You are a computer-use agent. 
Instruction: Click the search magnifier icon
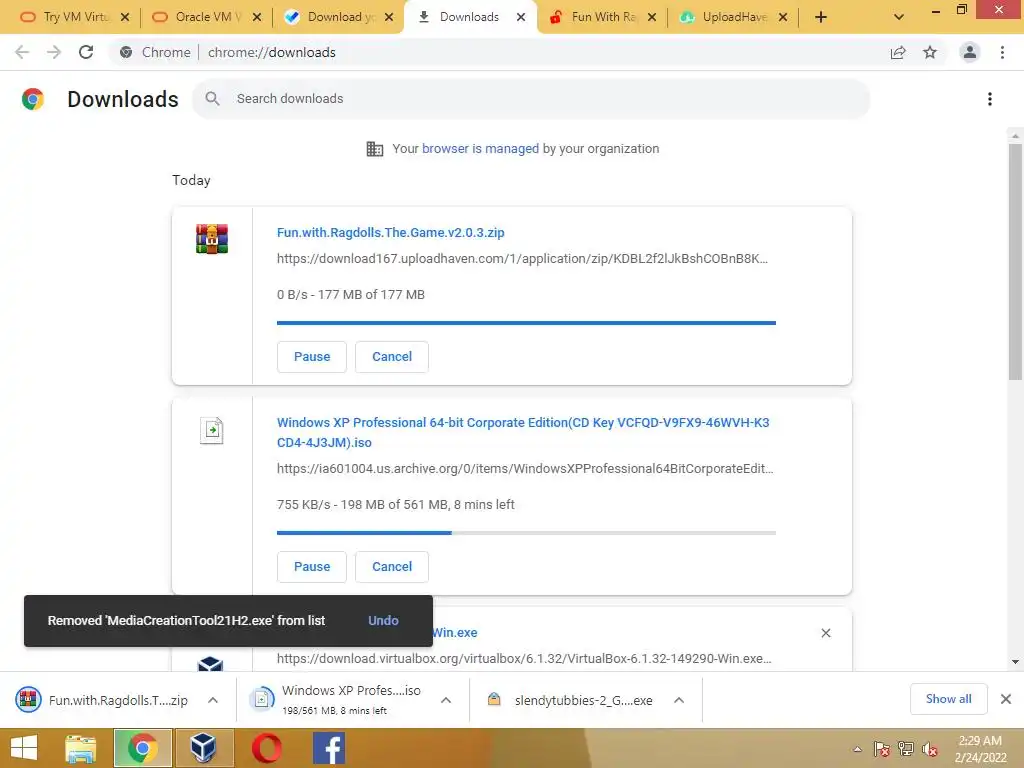coord(212,99)
